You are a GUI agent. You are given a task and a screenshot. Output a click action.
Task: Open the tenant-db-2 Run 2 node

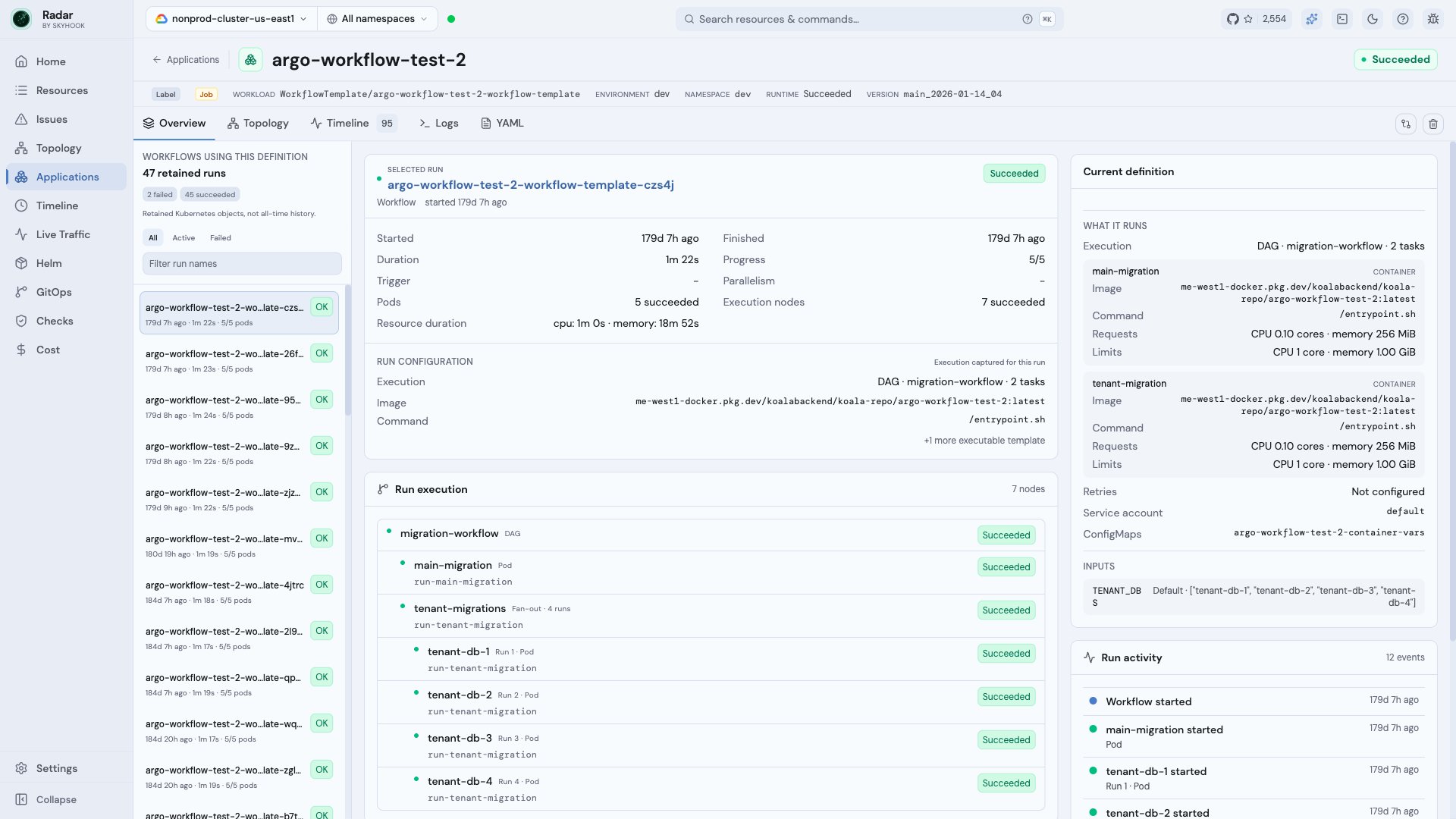(x=711, y=702)
